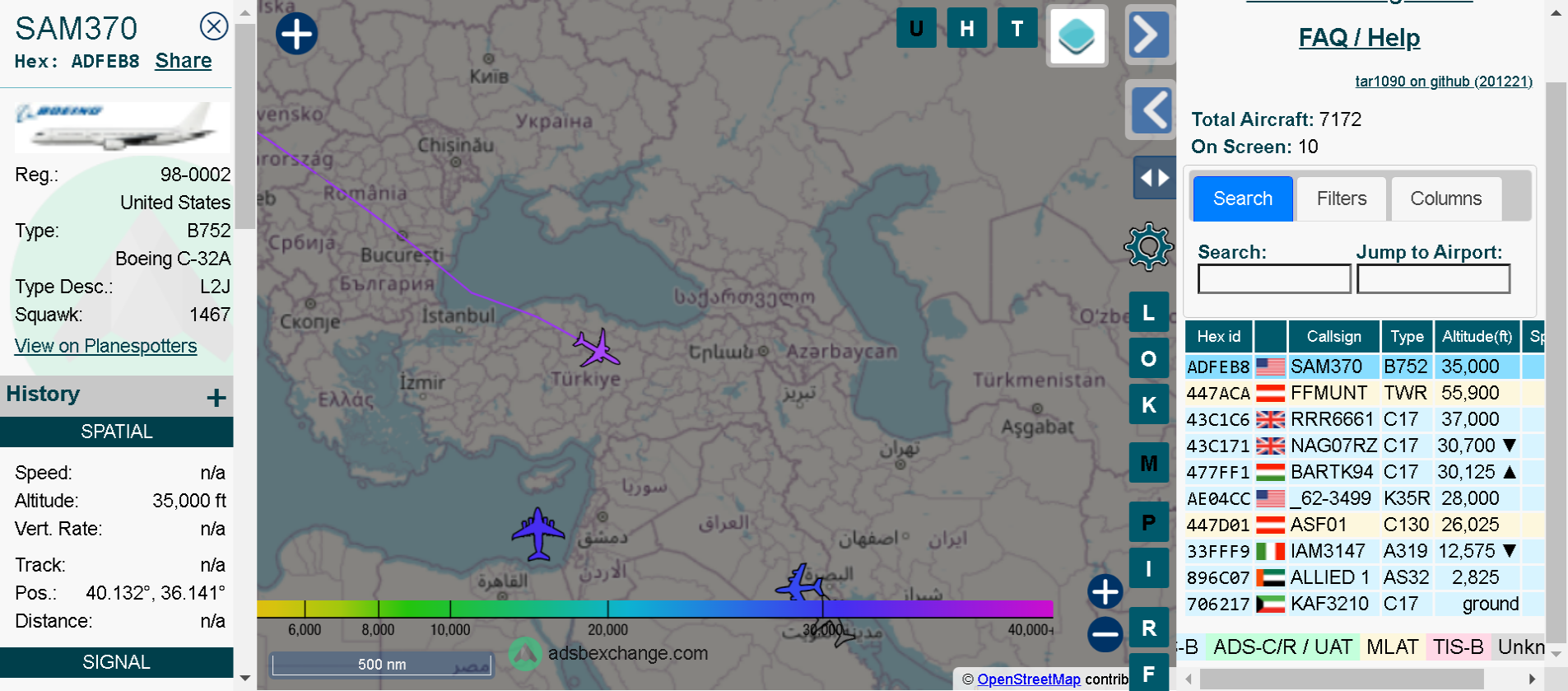
Task: Toggle the T map button
Action: point(1017,28)
